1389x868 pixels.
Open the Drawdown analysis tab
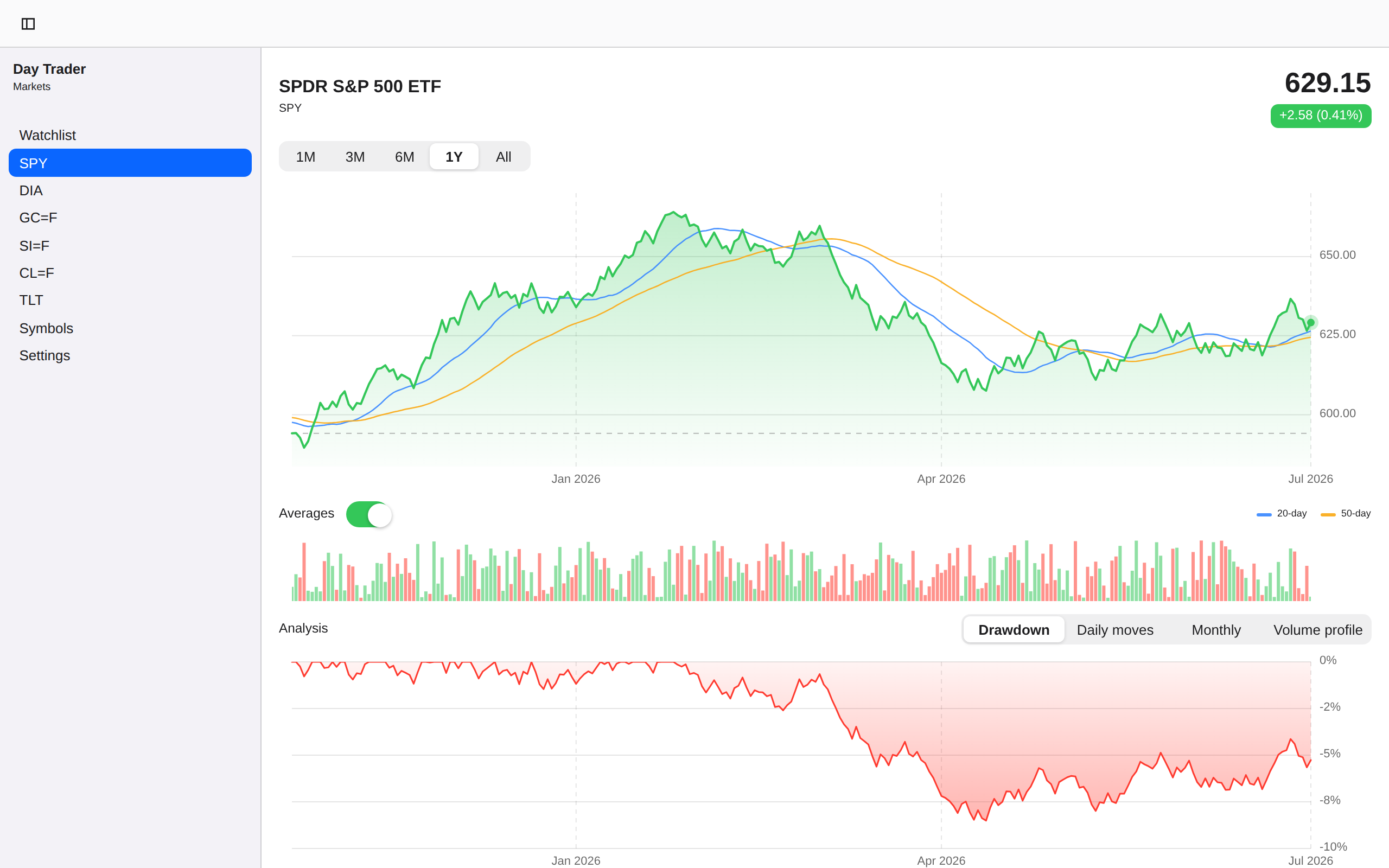click(1014, 630)
